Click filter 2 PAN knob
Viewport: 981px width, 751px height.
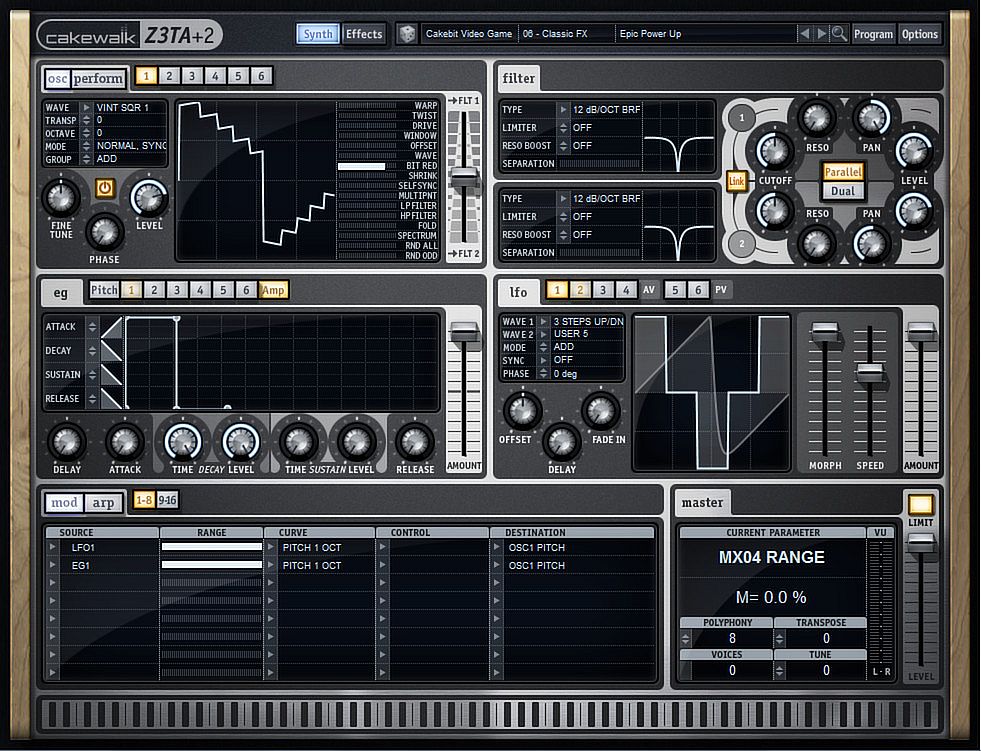click(872, 243)
